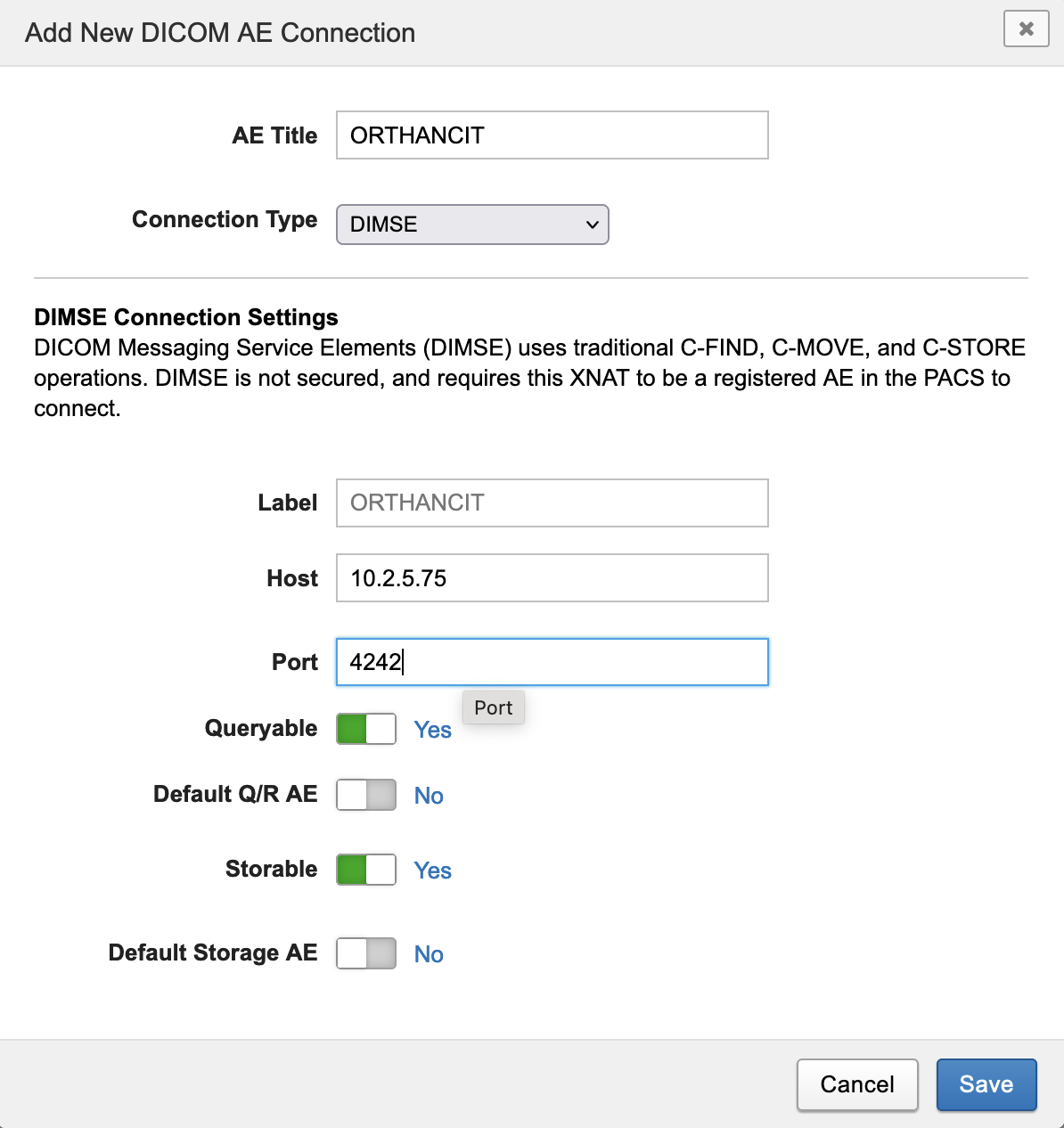This screenshot has height=1128, width=1064.
Task: Click into the Port field showing 4242
Action: pyautogui.click(x=552, y=662)
